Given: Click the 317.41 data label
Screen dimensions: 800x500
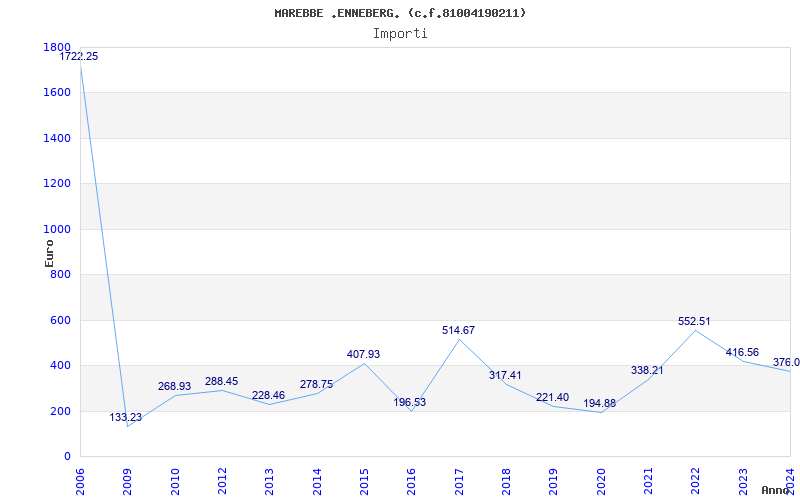Looking at the screenshot, I should 505,376.
